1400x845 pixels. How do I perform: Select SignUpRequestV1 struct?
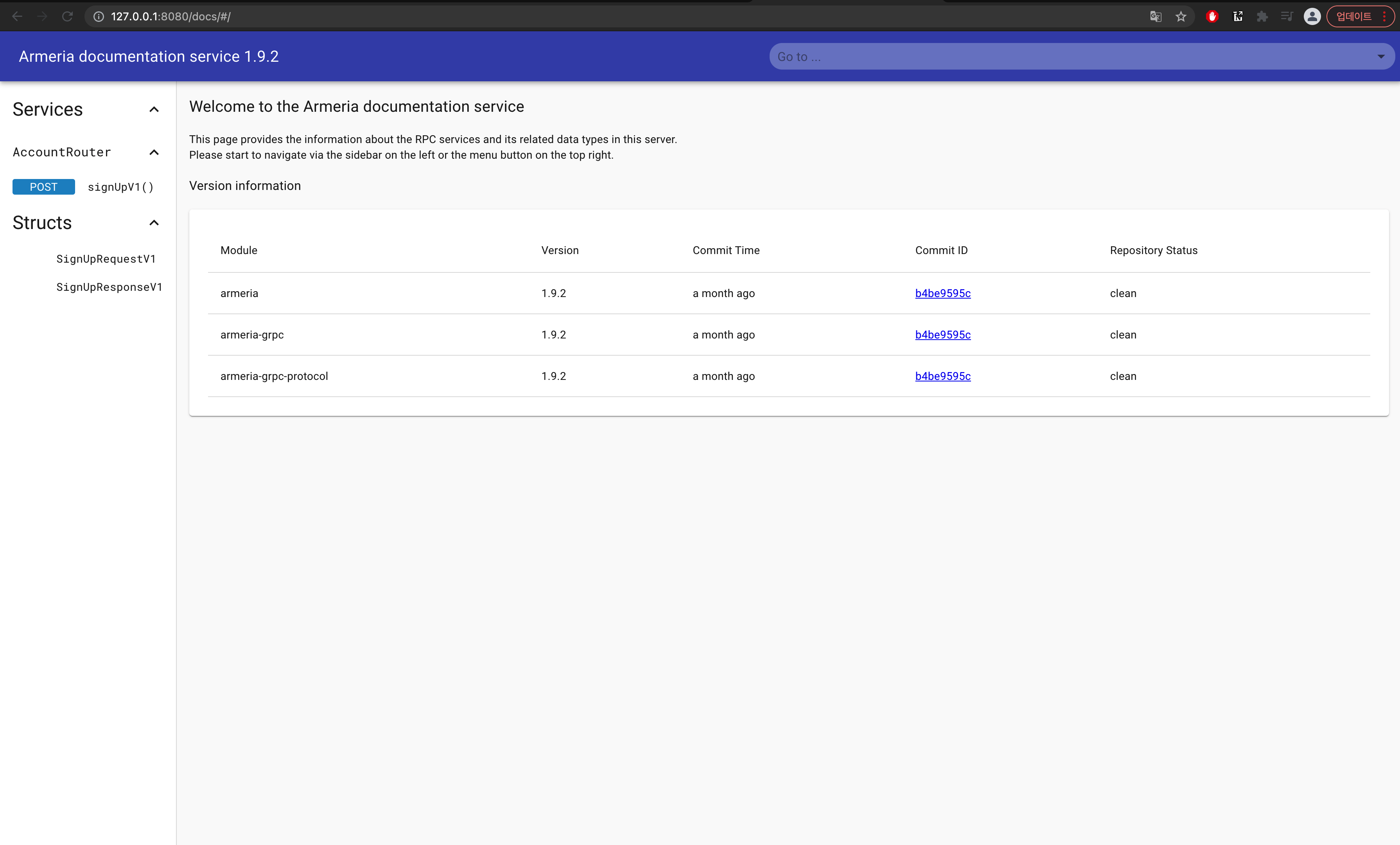[106, 259]
